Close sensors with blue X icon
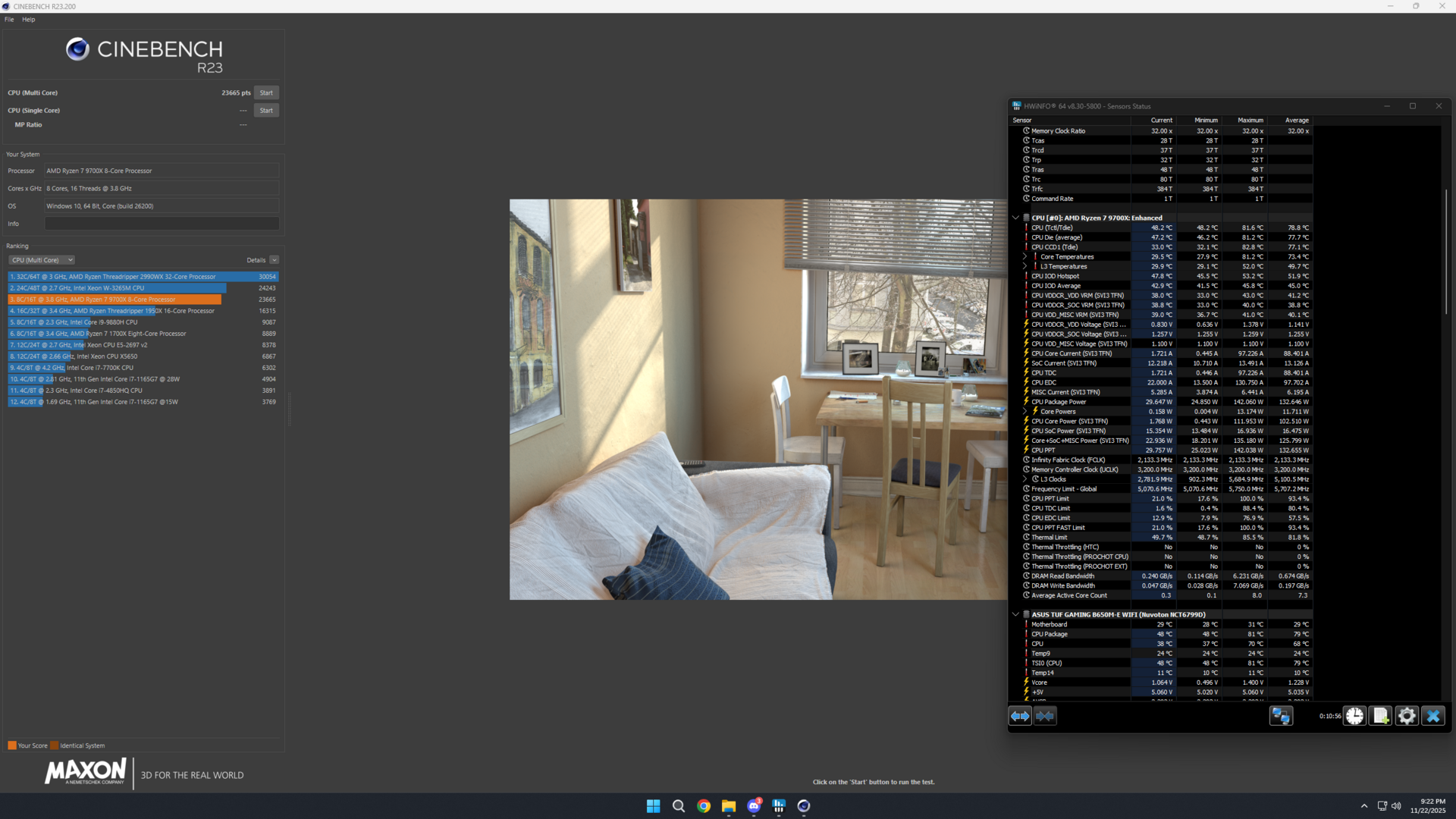This screenshot has height=819, width=1456. pyautogui.click(x=1432, y=716)
